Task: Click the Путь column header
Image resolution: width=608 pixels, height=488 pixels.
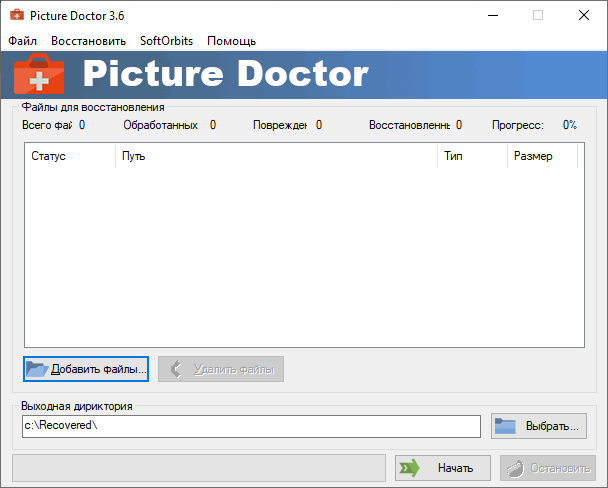Action: click(275, 157)
